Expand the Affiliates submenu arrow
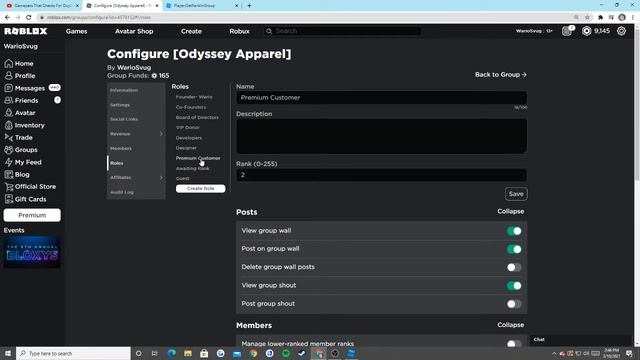 (161, 178)
